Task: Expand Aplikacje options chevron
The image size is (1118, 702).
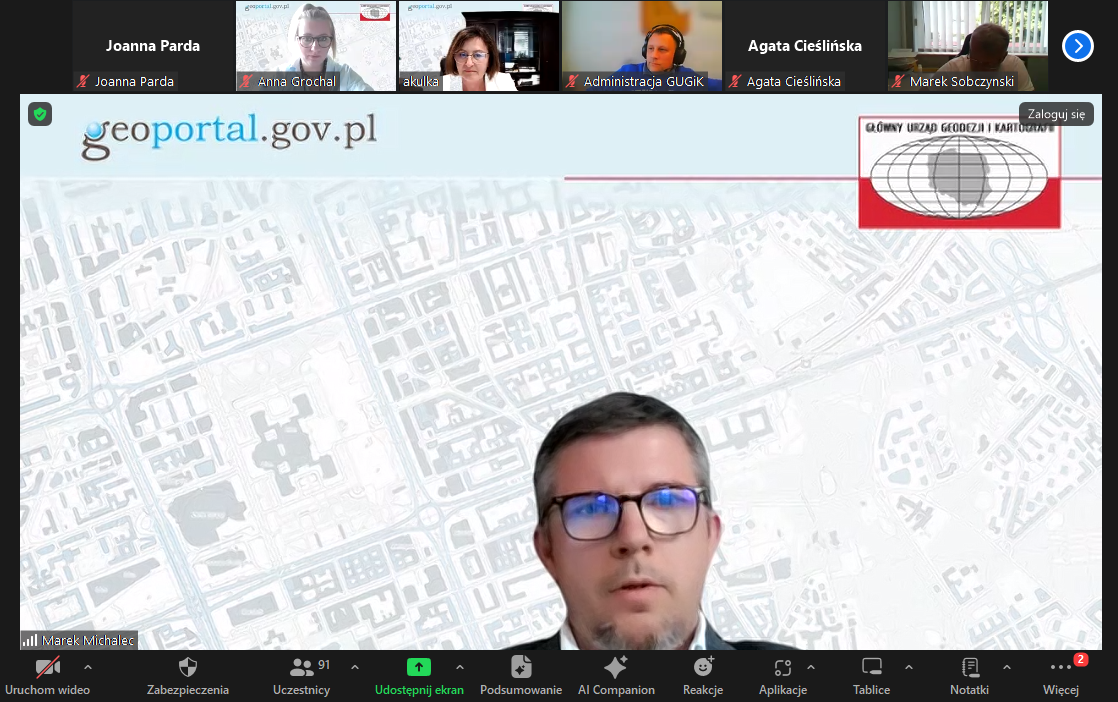Action: coord(811,667)
